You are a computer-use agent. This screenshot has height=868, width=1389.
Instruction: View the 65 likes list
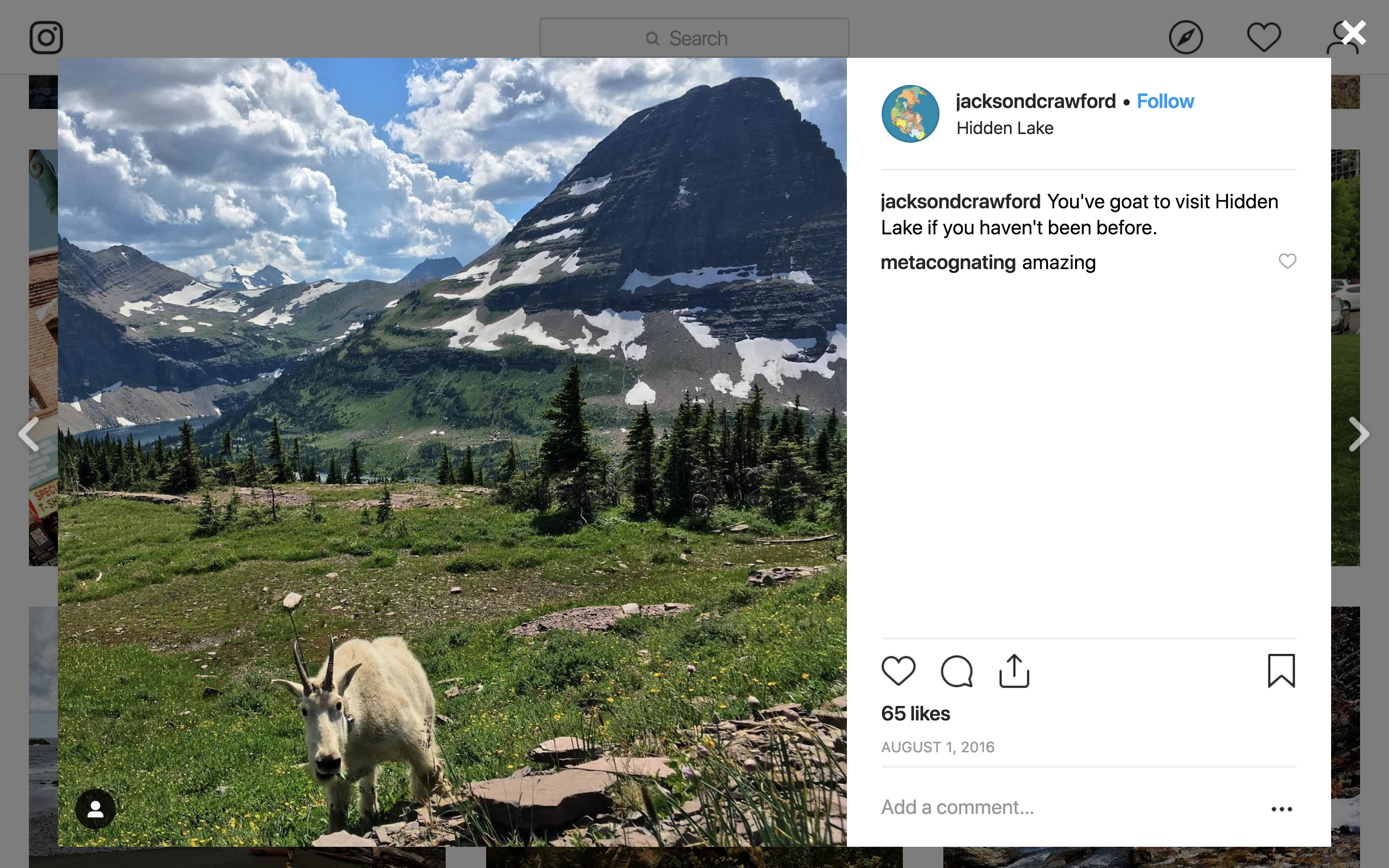coord(915,714)
